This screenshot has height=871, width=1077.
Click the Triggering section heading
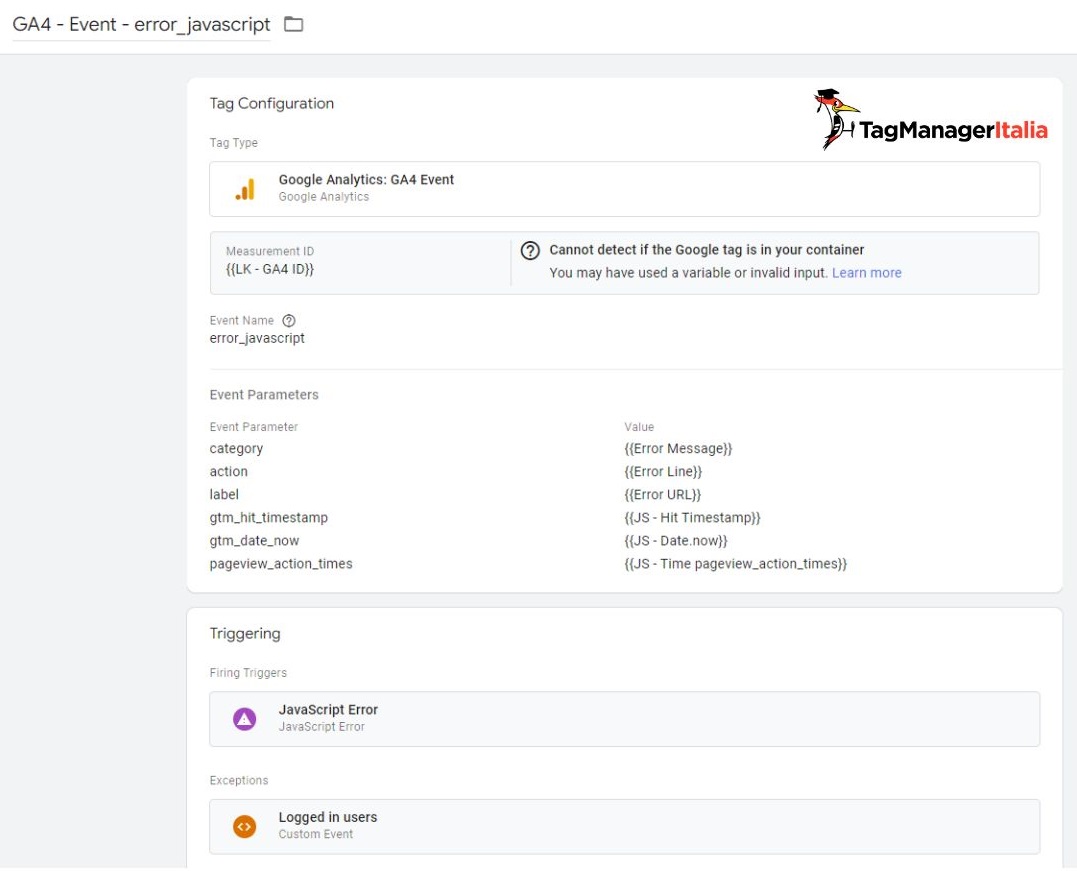click(x=245, y=634)
